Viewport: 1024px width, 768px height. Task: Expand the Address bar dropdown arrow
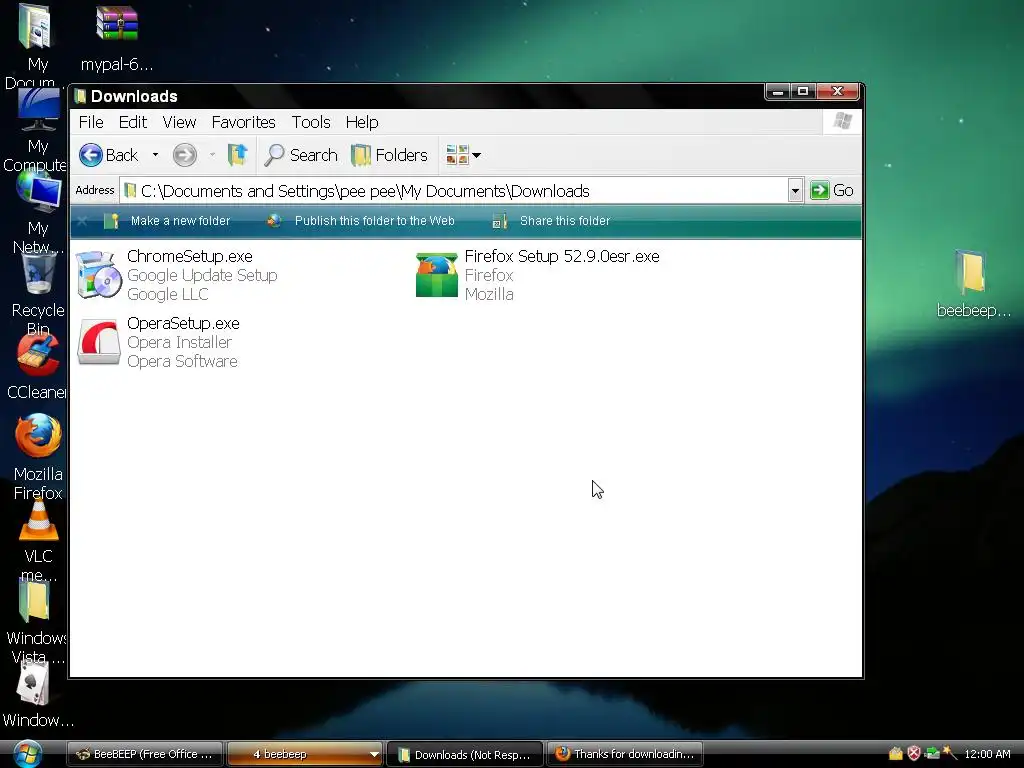[x=795, y=191]
